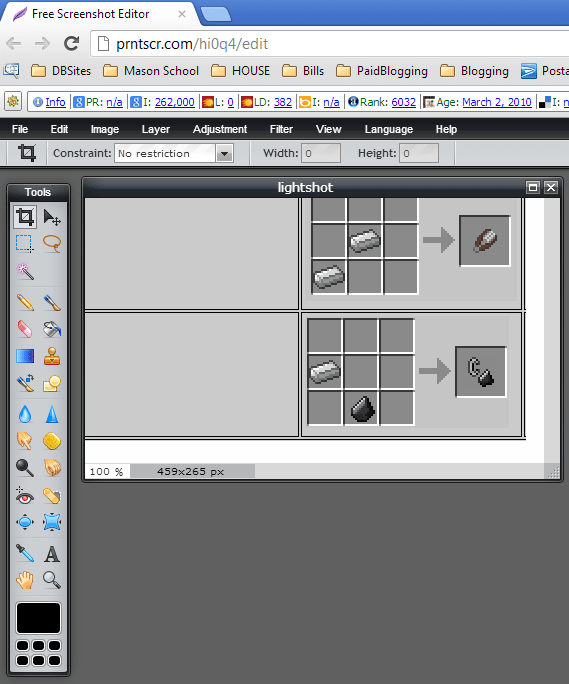Open the PaidBlogging bookmarks folder

(382, 71)
